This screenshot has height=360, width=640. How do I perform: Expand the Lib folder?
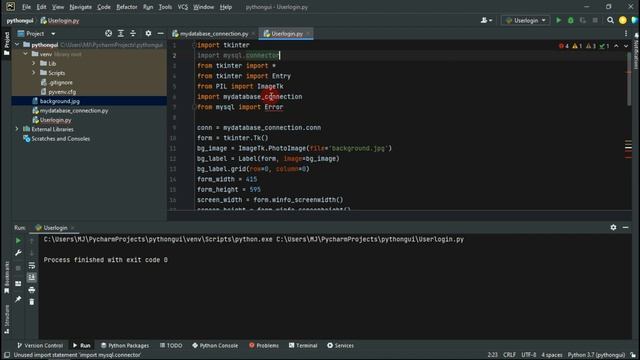click(x=34, y=64)
